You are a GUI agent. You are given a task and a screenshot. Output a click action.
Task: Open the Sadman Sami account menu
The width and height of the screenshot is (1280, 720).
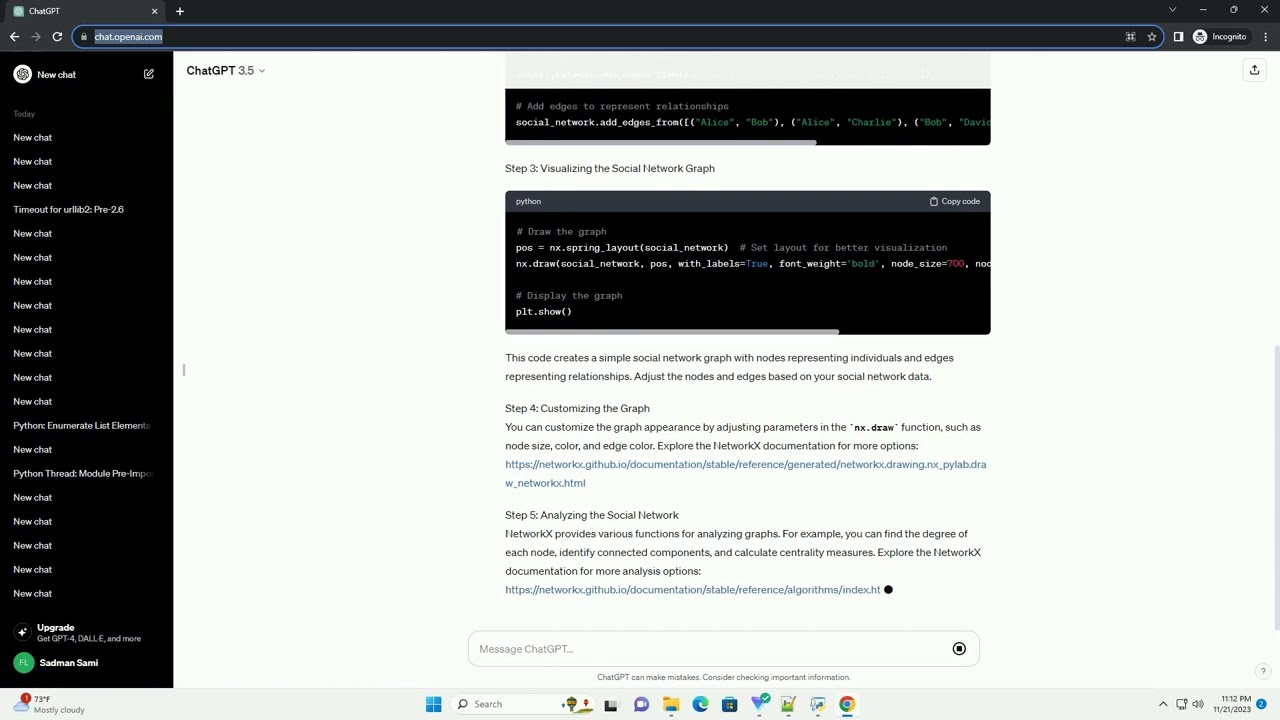(86, 663)
